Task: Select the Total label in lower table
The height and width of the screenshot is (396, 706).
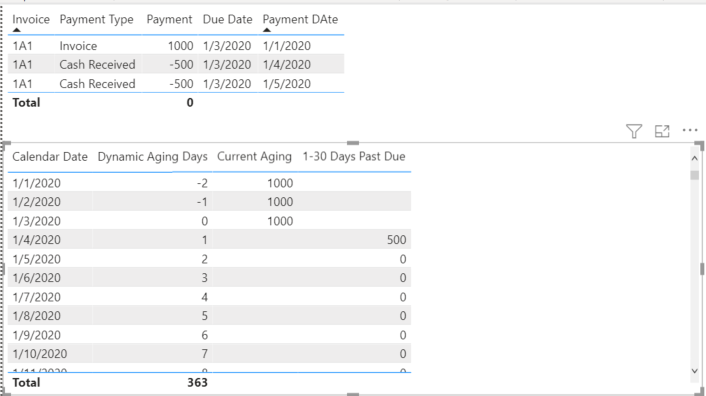Action: click(x=26, y=382)
